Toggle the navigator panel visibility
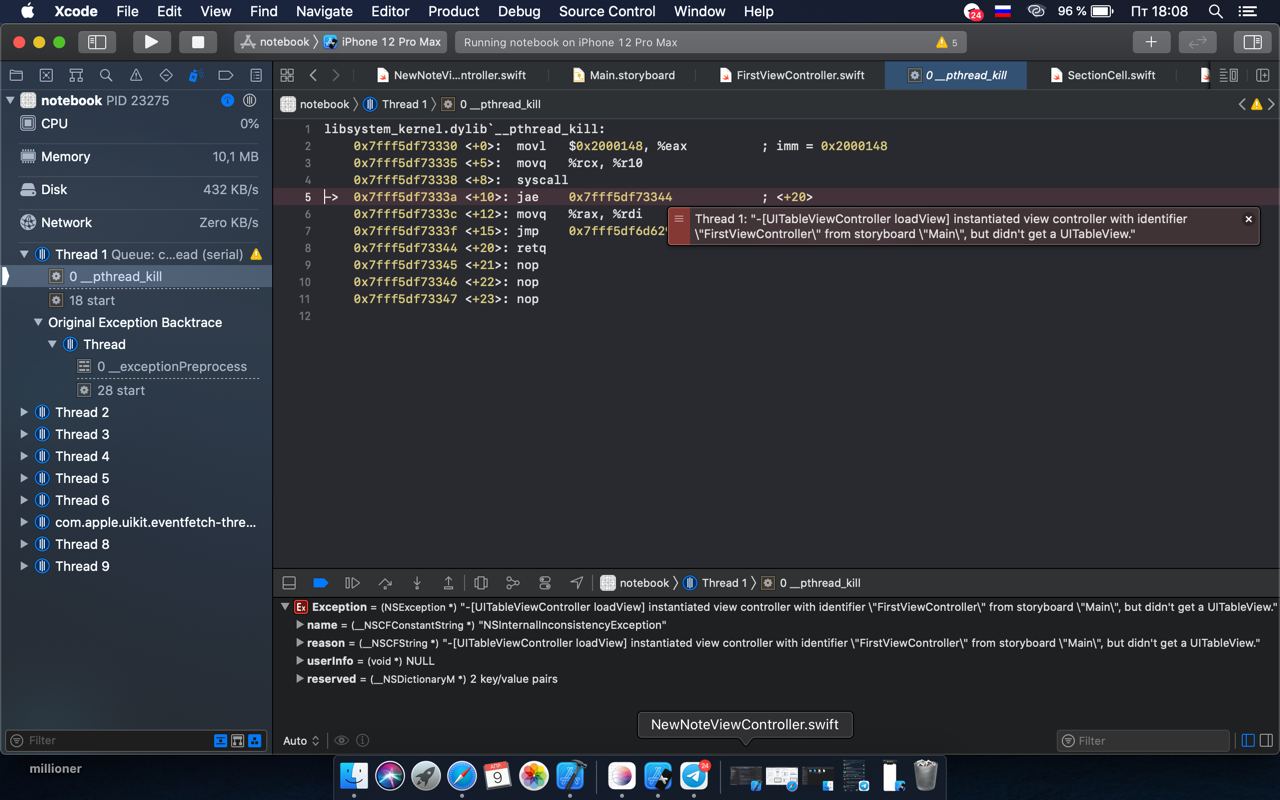 tap(97, 42)
